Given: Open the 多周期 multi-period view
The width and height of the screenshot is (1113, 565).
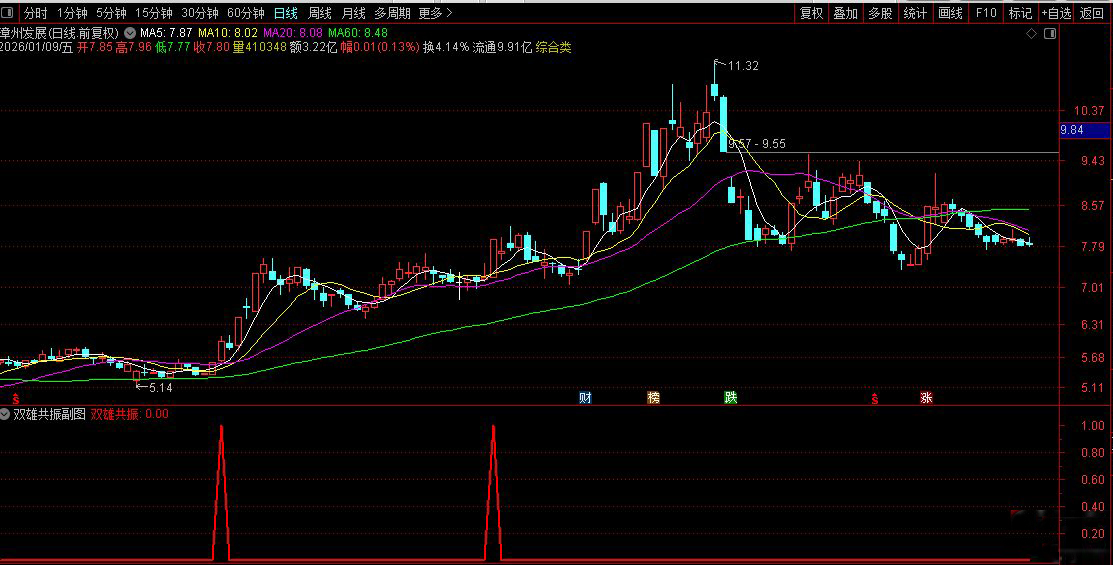Looking at the screenshot, I should click(393, 13).
